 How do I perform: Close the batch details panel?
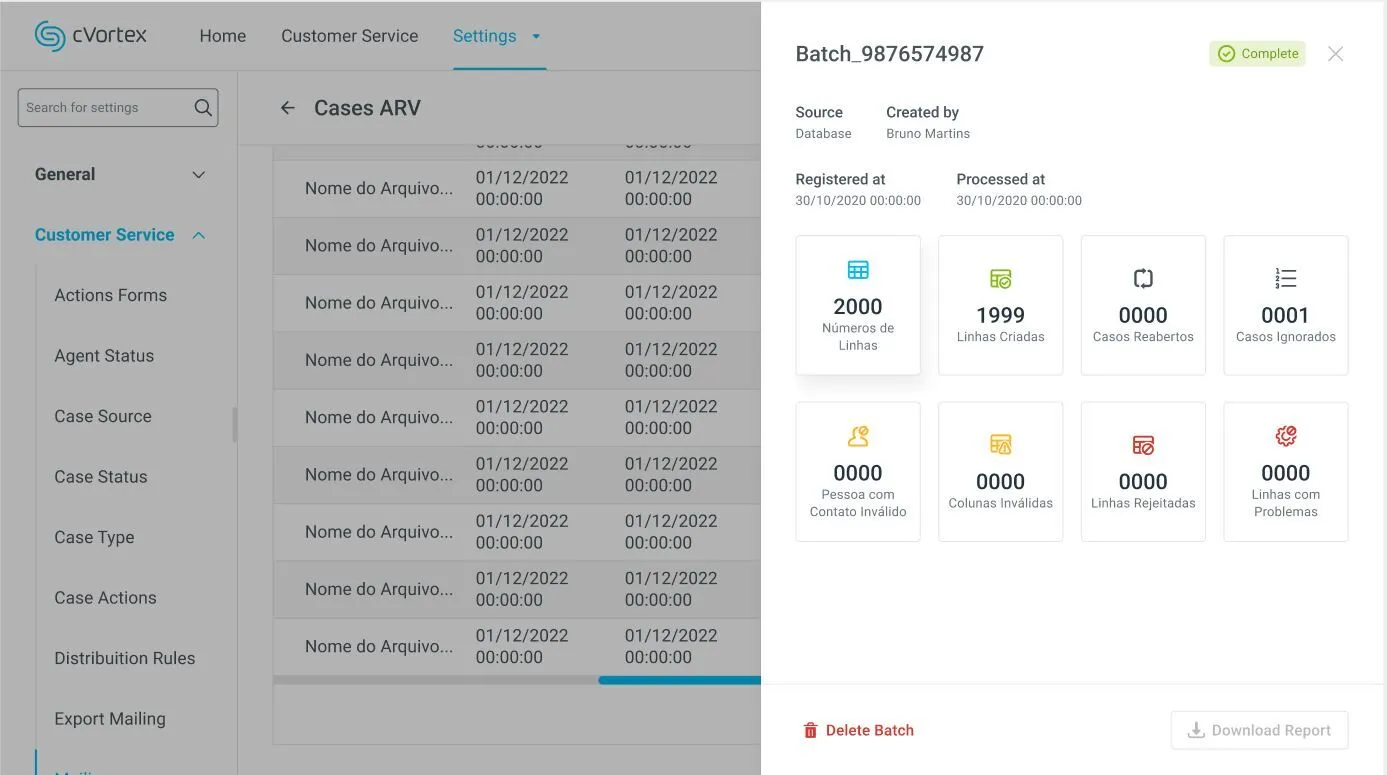tap(1335, 54)
